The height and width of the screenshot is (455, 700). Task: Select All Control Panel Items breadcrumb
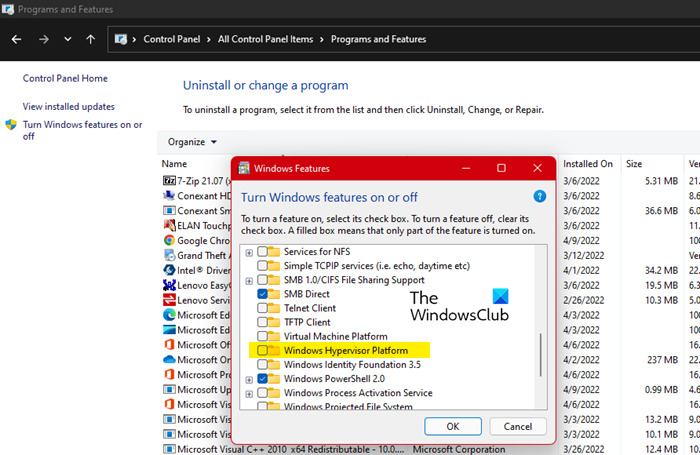pos(265,39)
